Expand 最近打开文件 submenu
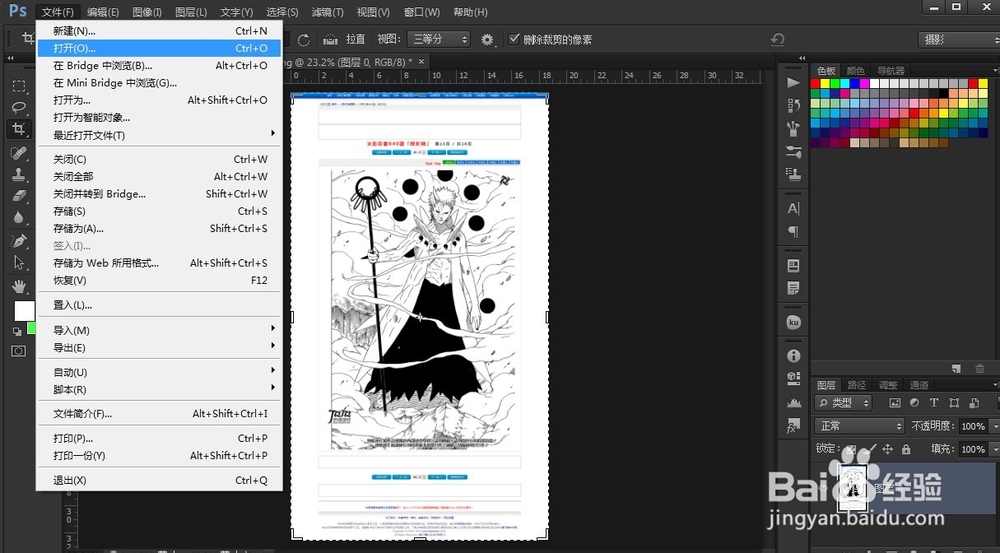Screen dimensions: 1000x553 tap(159, 135)
